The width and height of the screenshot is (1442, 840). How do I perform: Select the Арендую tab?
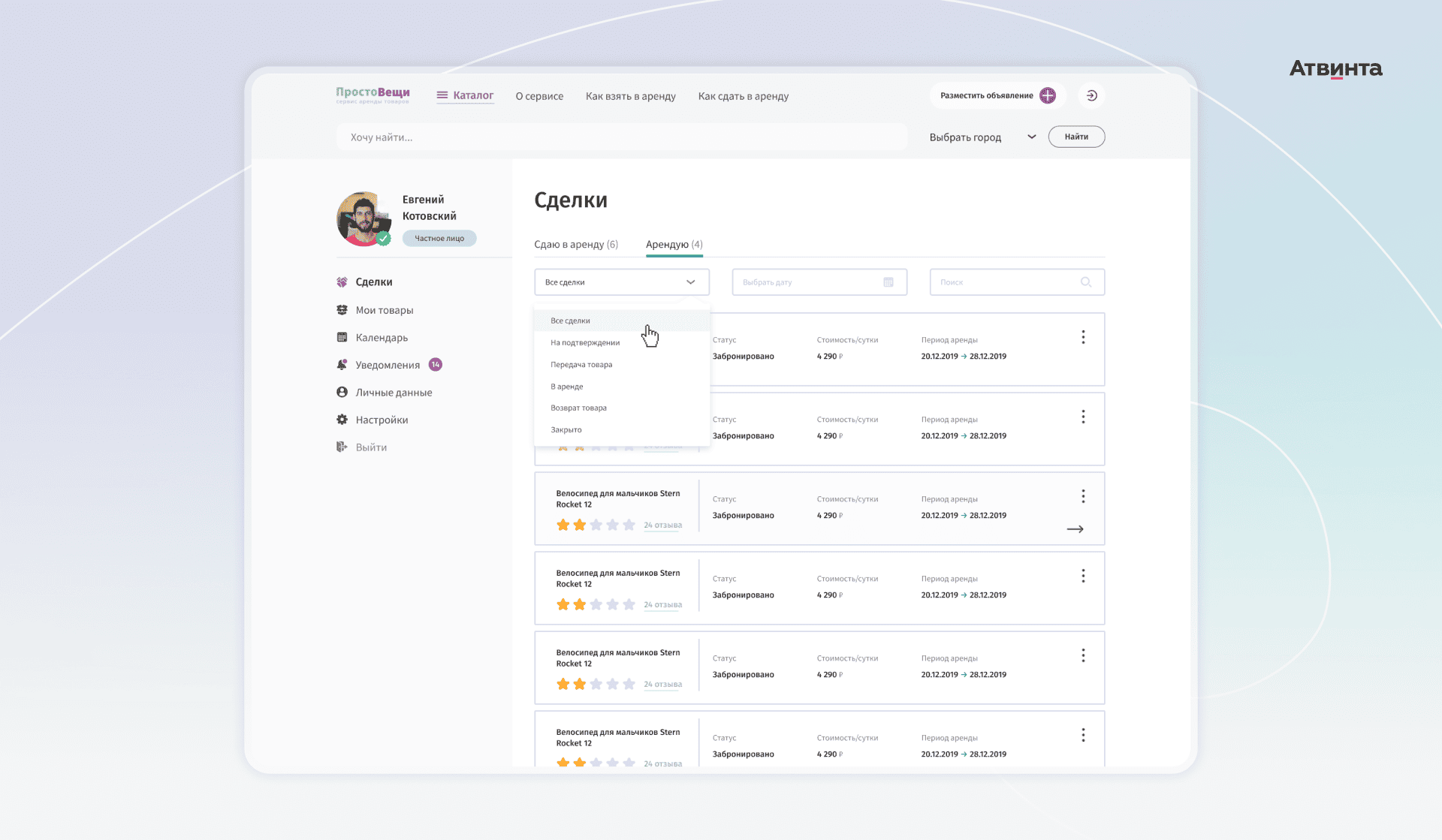[674, 245]
